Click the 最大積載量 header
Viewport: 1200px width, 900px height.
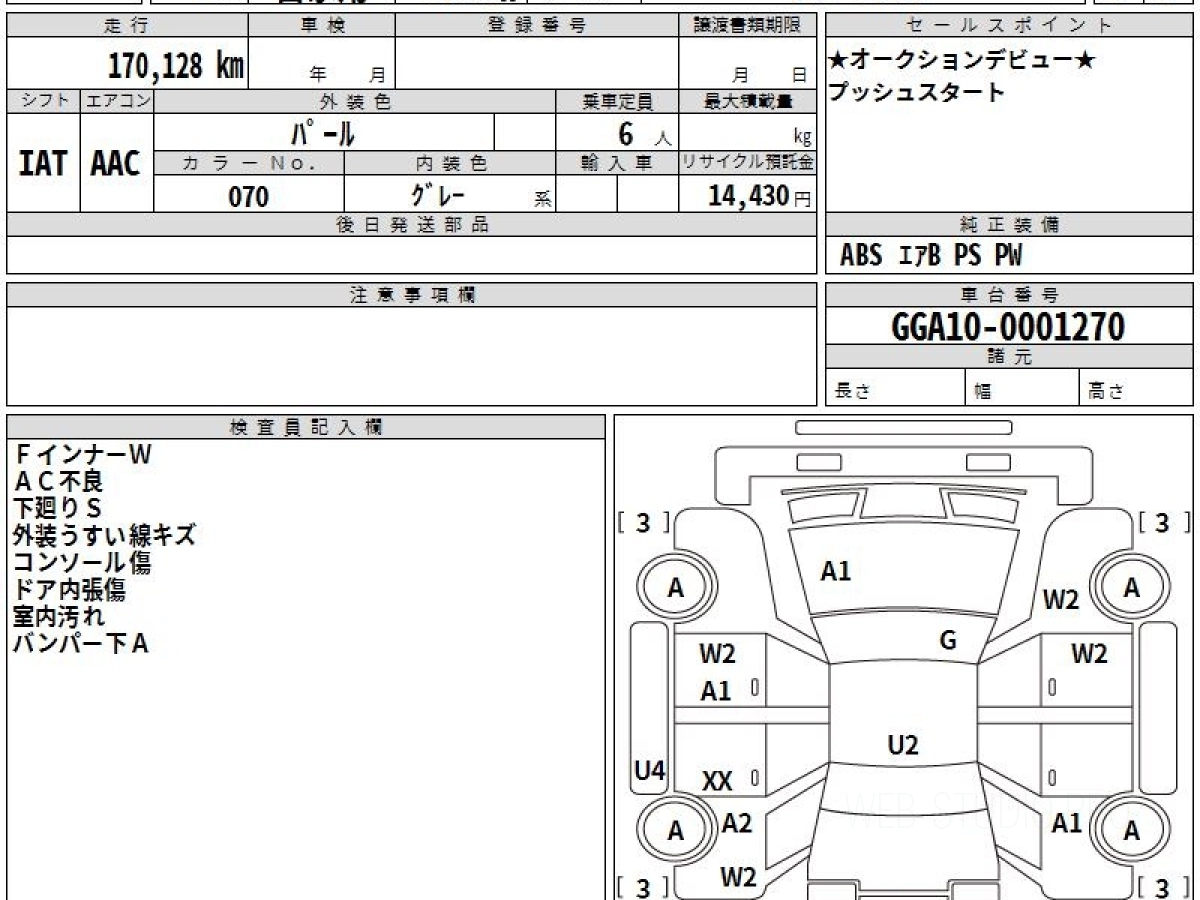click(748, 101)
